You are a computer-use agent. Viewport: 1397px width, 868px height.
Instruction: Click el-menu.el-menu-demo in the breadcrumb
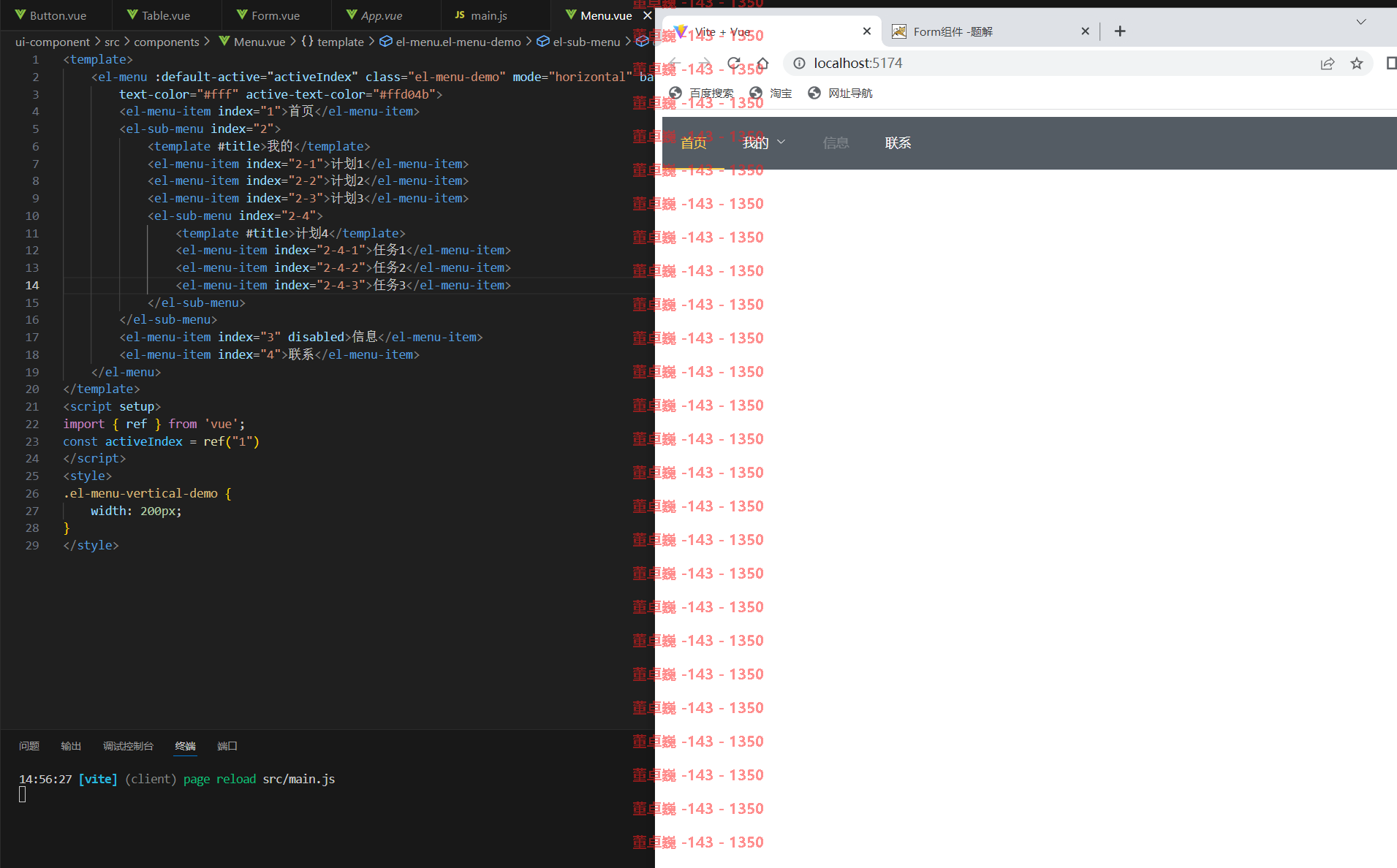[x=458, y=42]
